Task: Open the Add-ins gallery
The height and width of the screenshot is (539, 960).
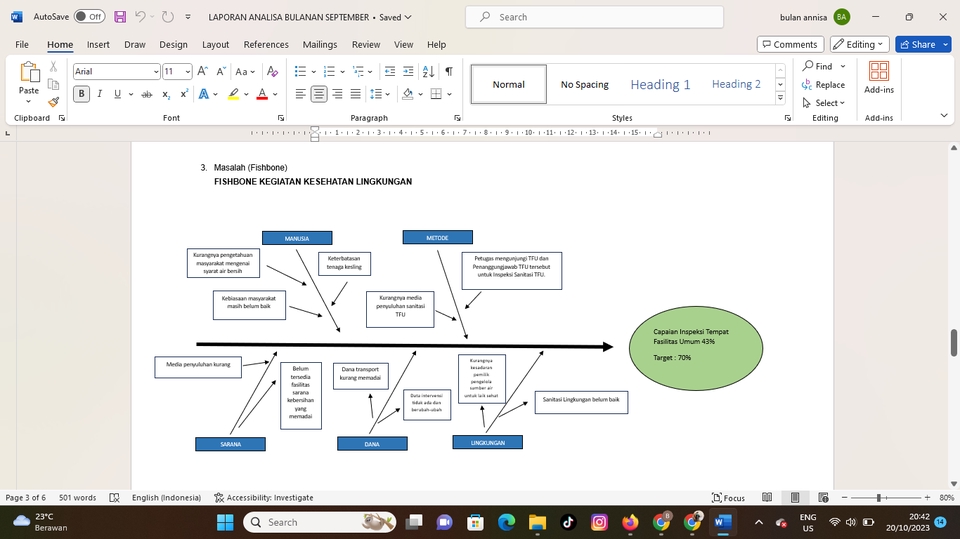Action: [x=879, y=78]
